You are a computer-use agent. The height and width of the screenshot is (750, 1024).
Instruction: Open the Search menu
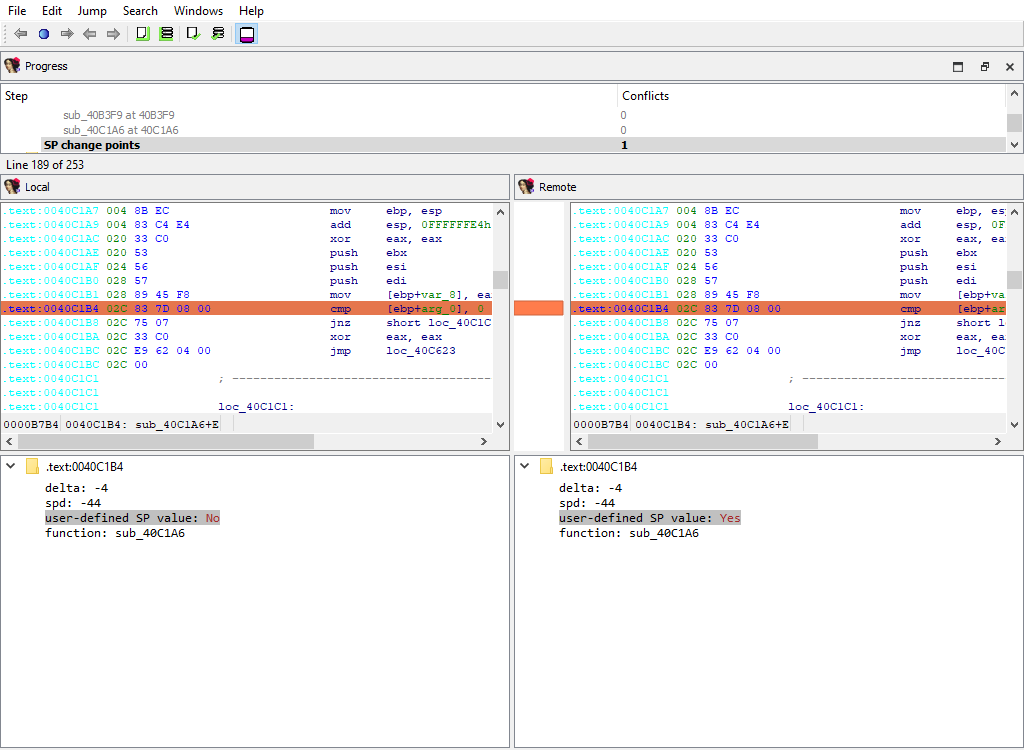click(x=140, y=11)
